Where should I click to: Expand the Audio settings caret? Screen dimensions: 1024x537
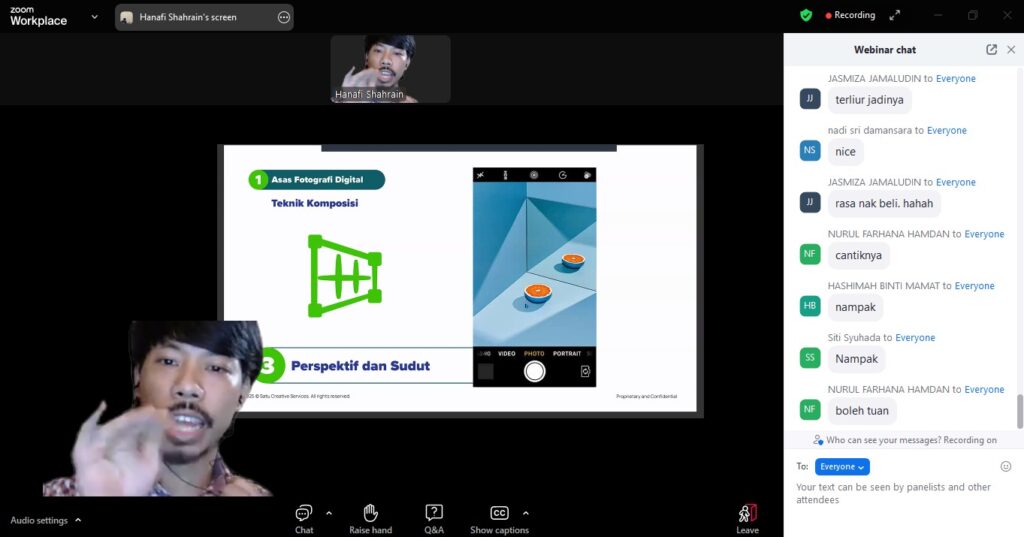[x=78, y=520]
